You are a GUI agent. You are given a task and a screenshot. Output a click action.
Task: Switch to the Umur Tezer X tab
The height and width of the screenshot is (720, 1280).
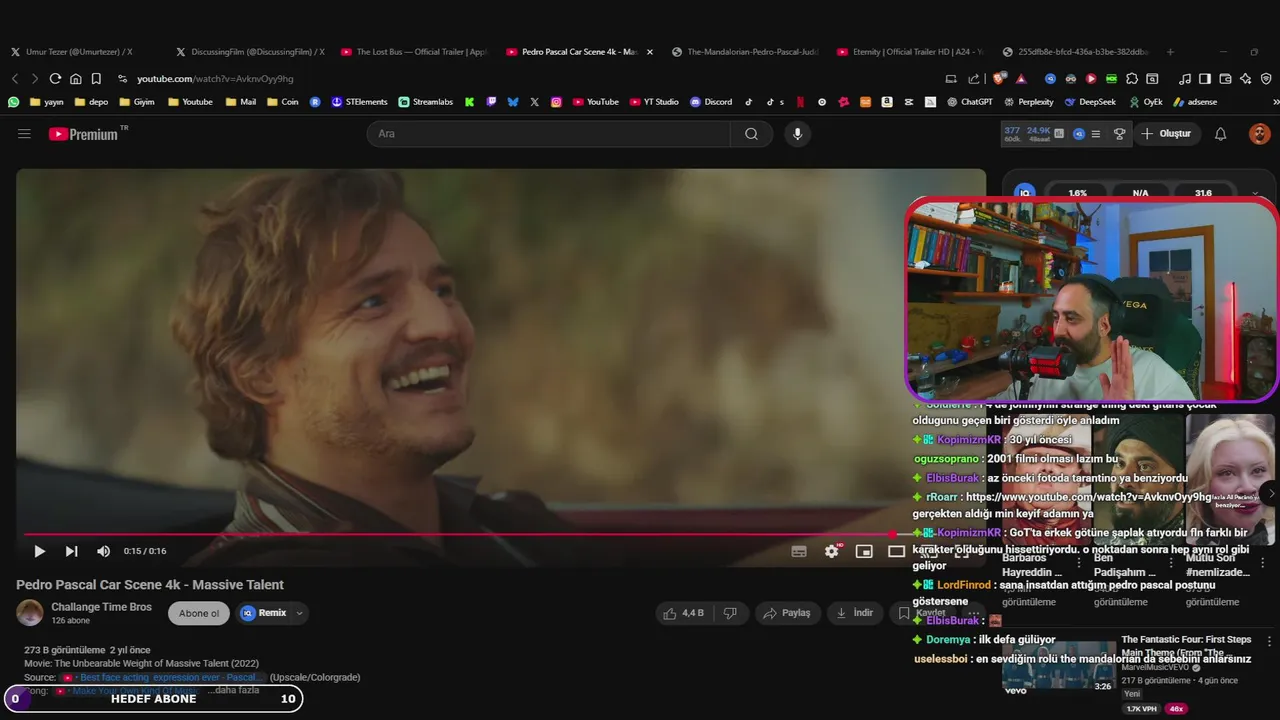[78, 51]
